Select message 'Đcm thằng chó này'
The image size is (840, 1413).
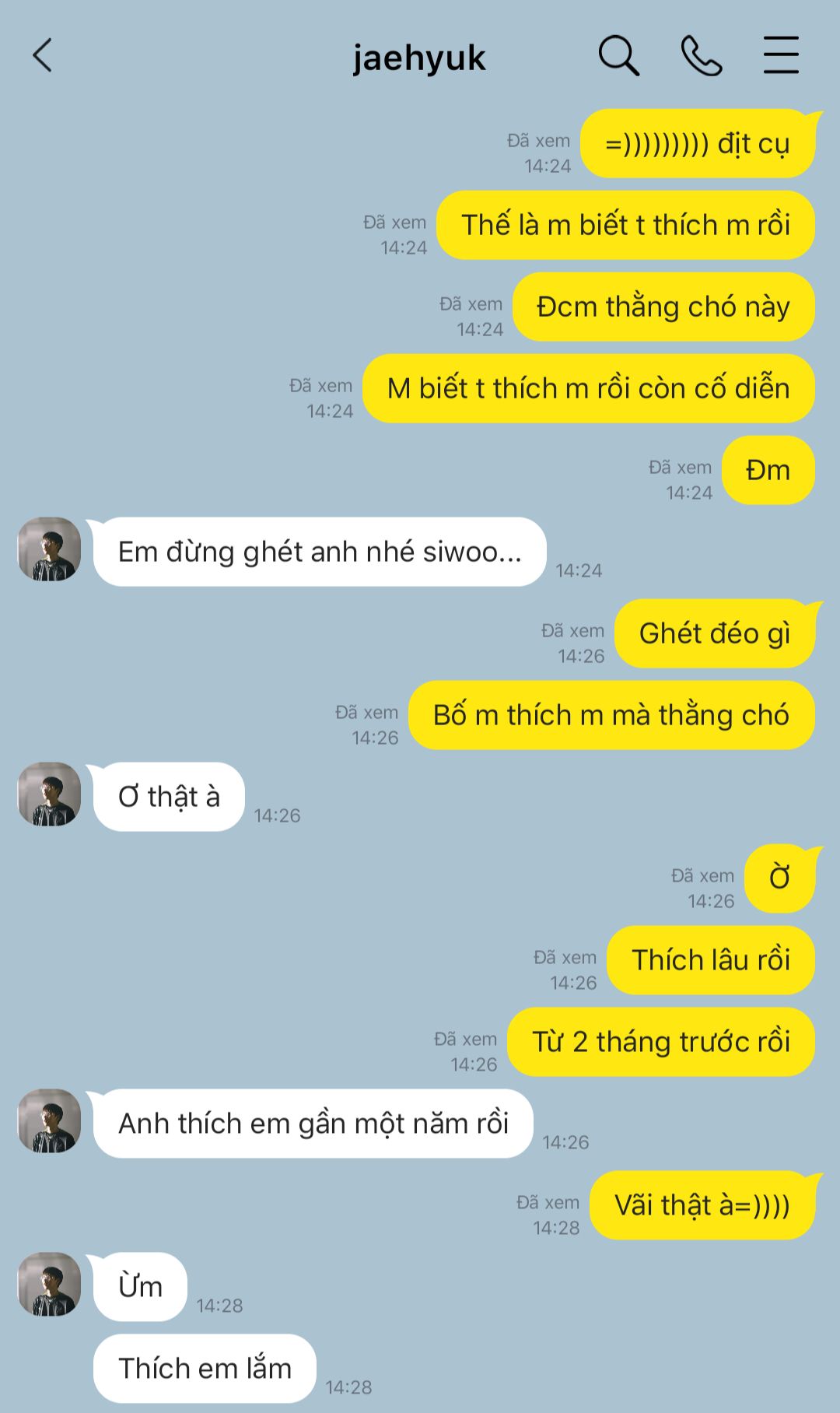point(663,307)
